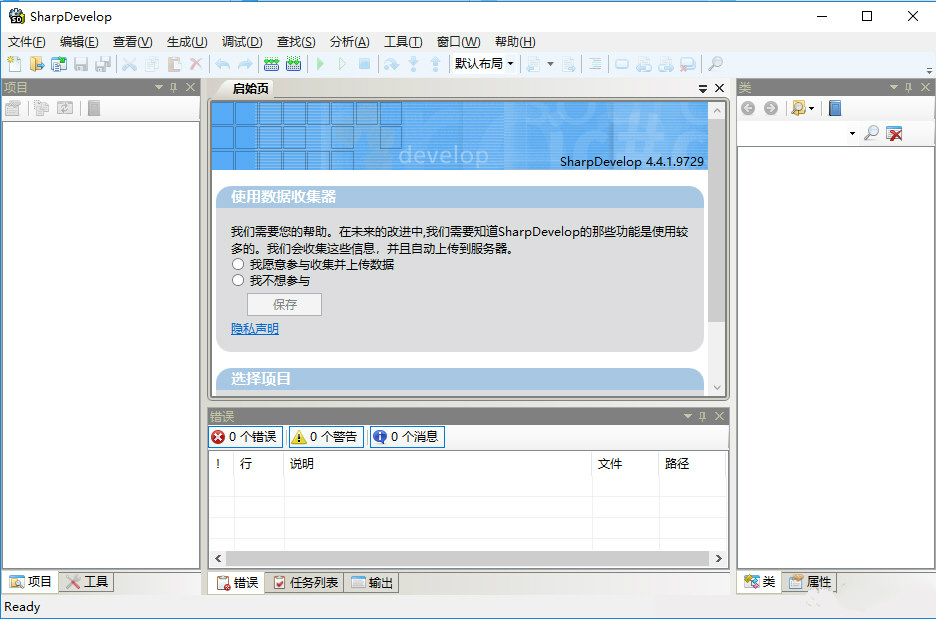Click the back navigation arrow in the class panel

point(748,107)
